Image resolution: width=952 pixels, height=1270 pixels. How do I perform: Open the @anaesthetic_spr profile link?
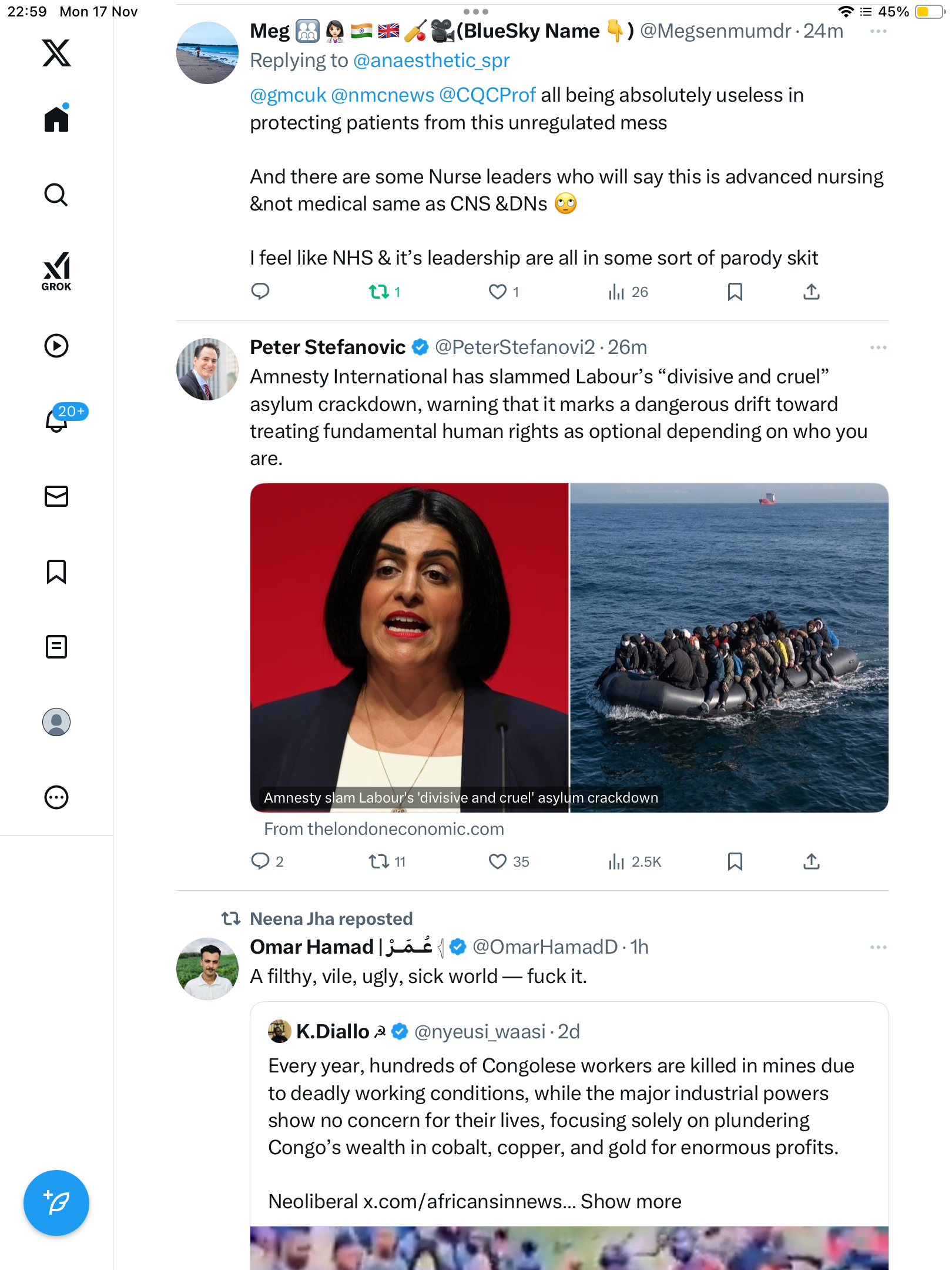click(431, 61)
